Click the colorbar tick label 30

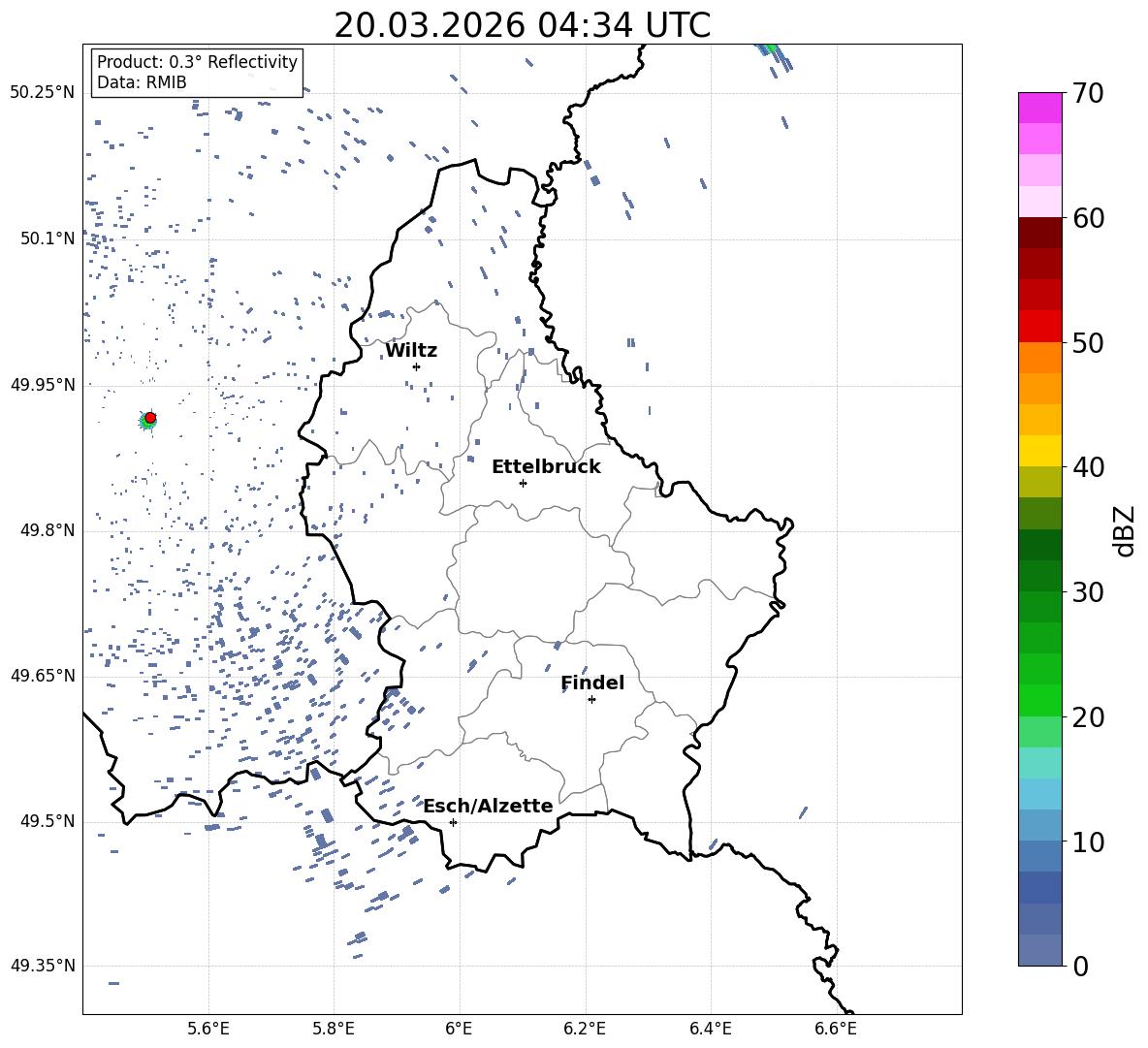(1087, 592)
